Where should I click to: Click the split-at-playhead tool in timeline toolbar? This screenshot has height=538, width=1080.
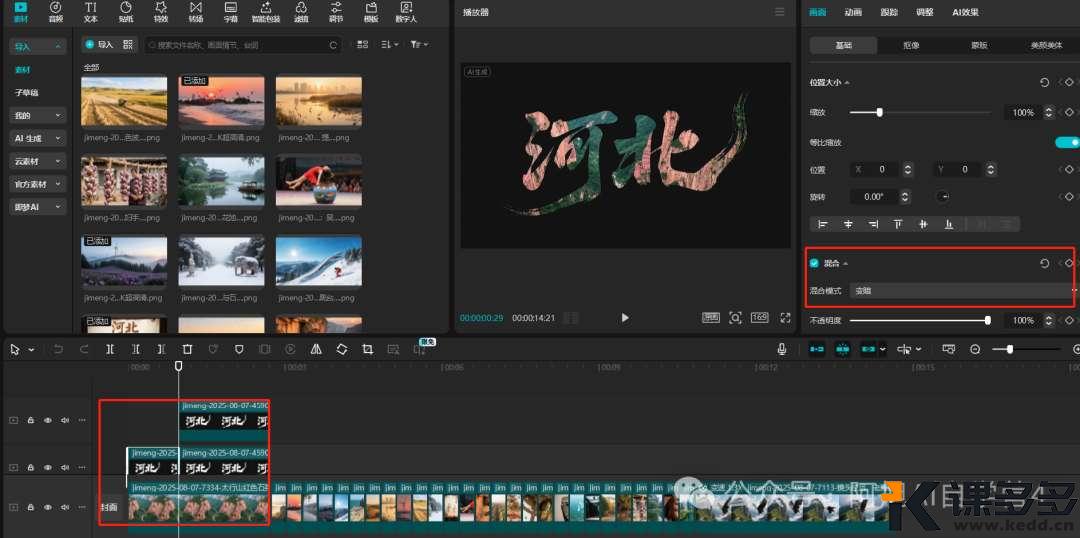pos(110,349)
